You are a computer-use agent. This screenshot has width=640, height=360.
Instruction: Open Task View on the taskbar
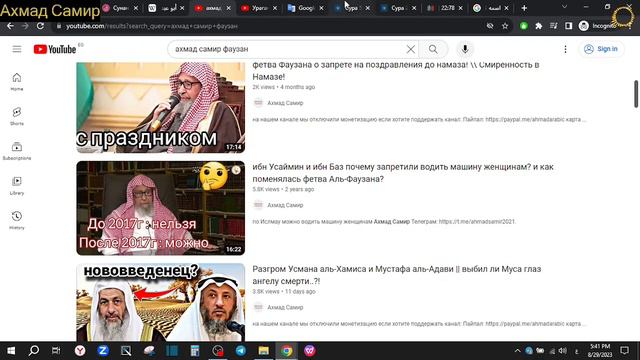tap(56, 351)
